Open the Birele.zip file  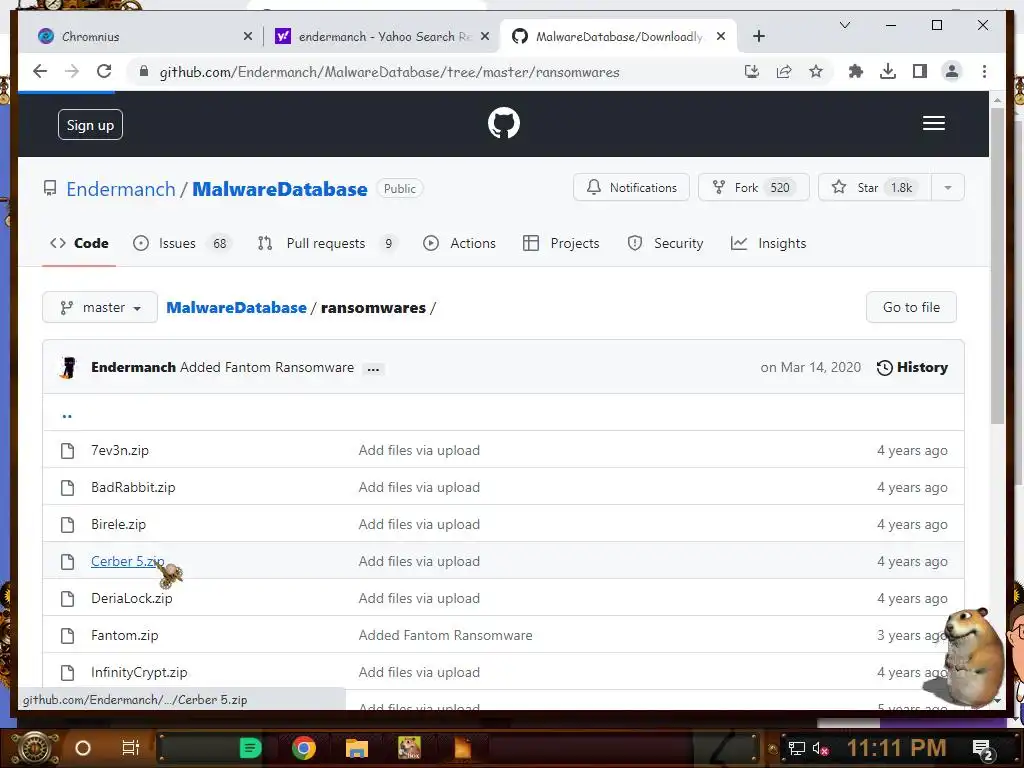point(119,524)
